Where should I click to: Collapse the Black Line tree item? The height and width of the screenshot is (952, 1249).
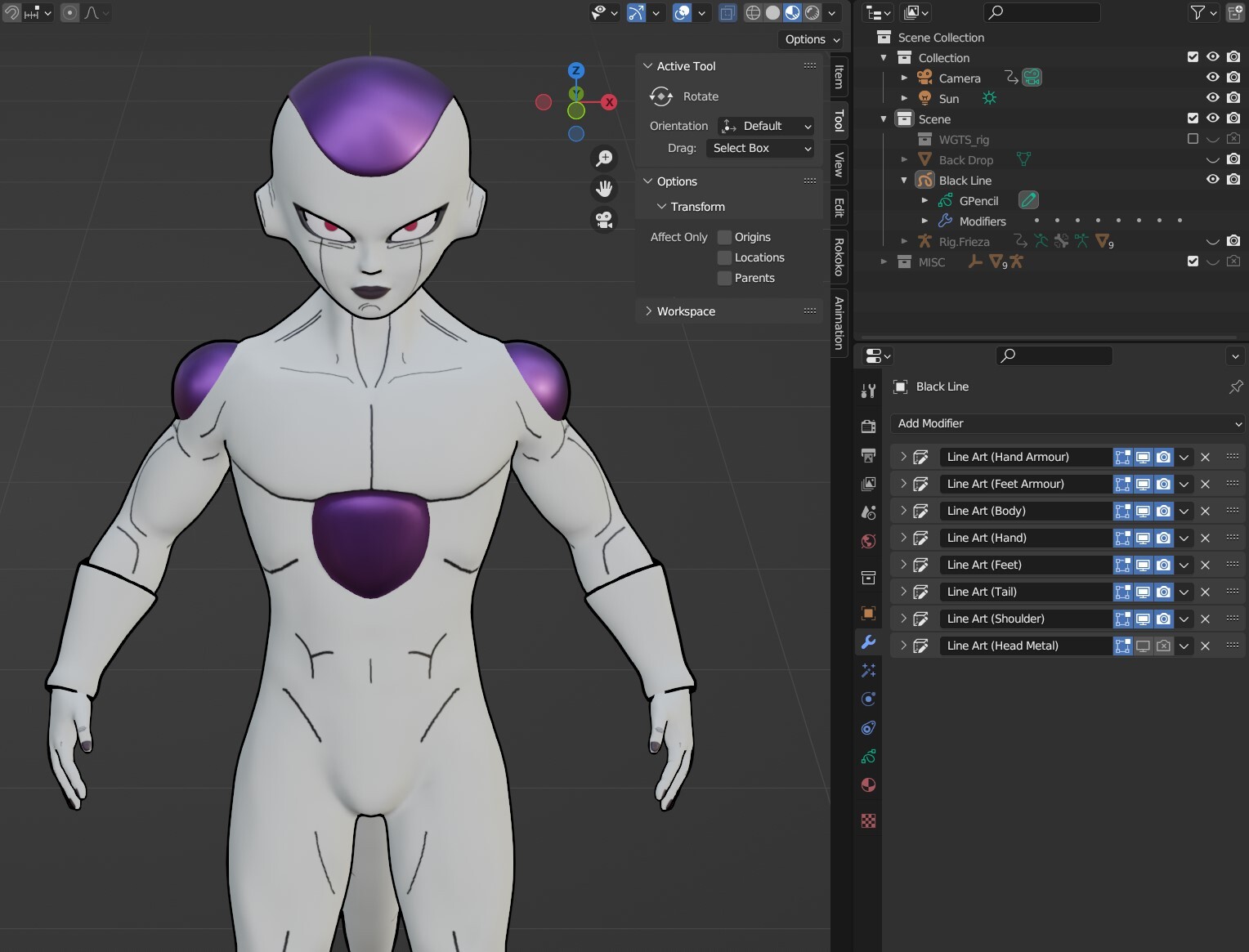(904, 180)
